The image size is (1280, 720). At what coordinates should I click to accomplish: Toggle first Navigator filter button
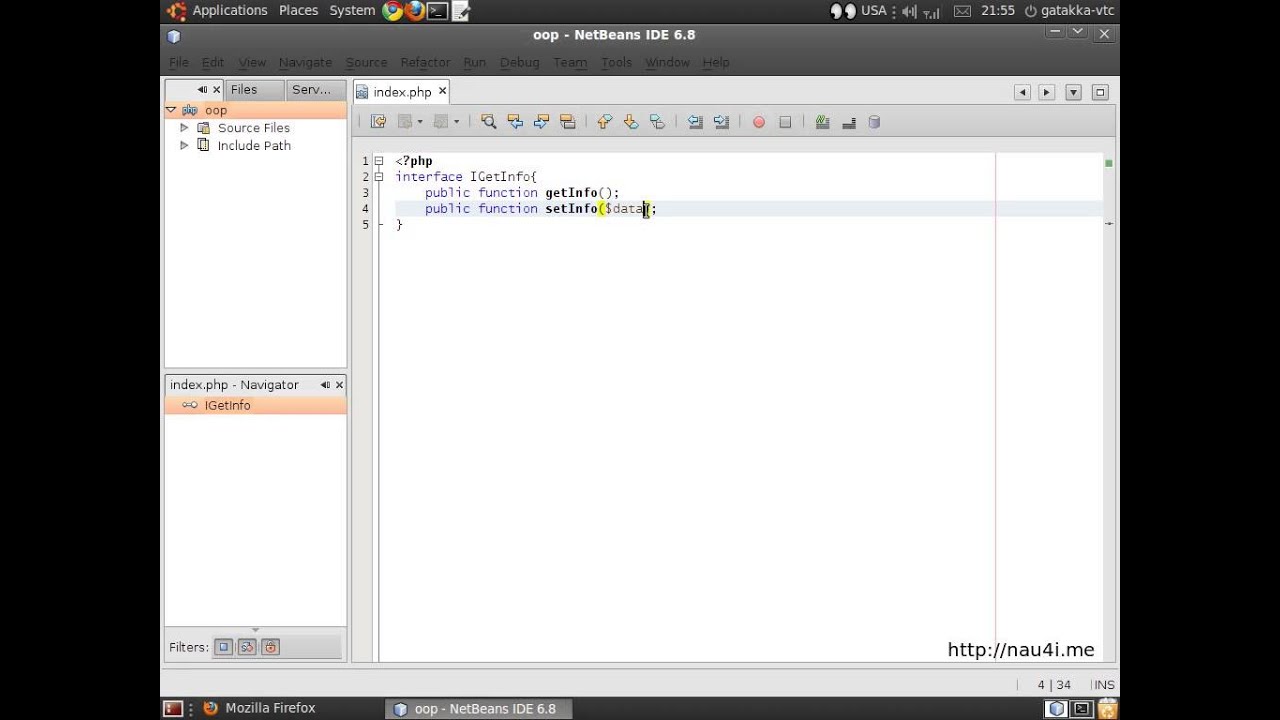click(224, 647)
